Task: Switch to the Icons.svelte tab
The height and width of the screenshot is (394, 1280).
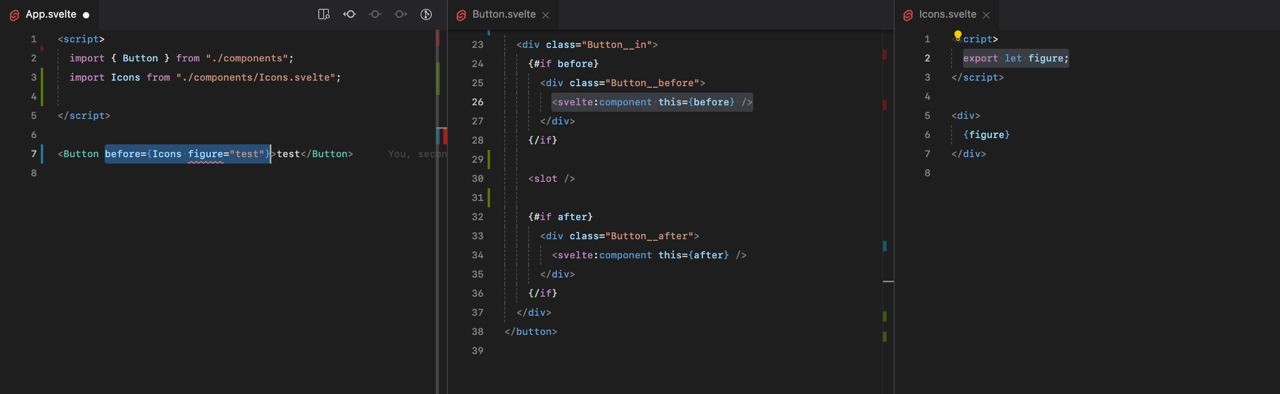Action: 947,15
